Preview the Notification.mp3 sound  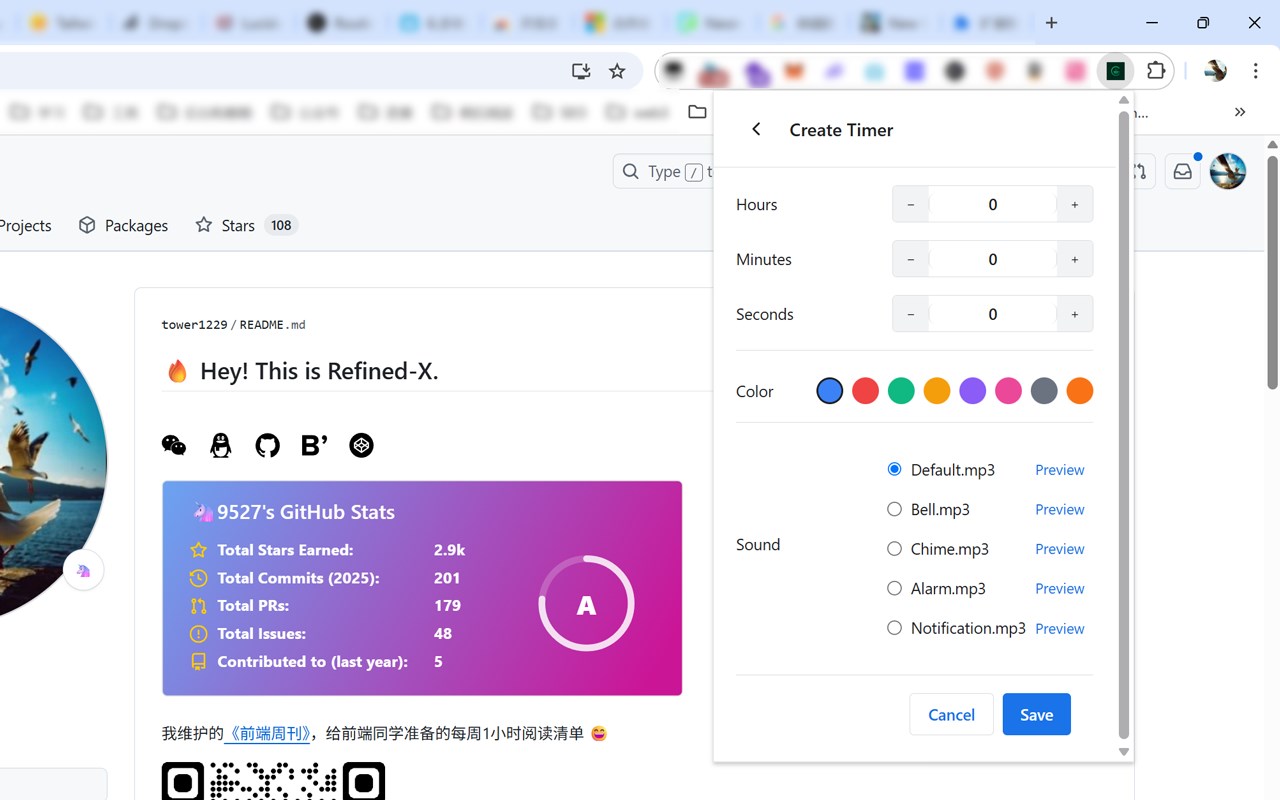pos(1060,628)
